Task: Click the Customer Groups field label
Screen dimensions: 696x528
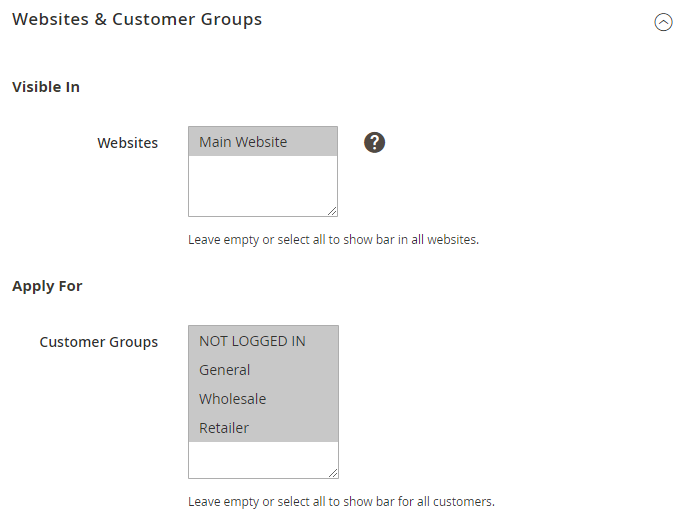Action: point(98,342)
